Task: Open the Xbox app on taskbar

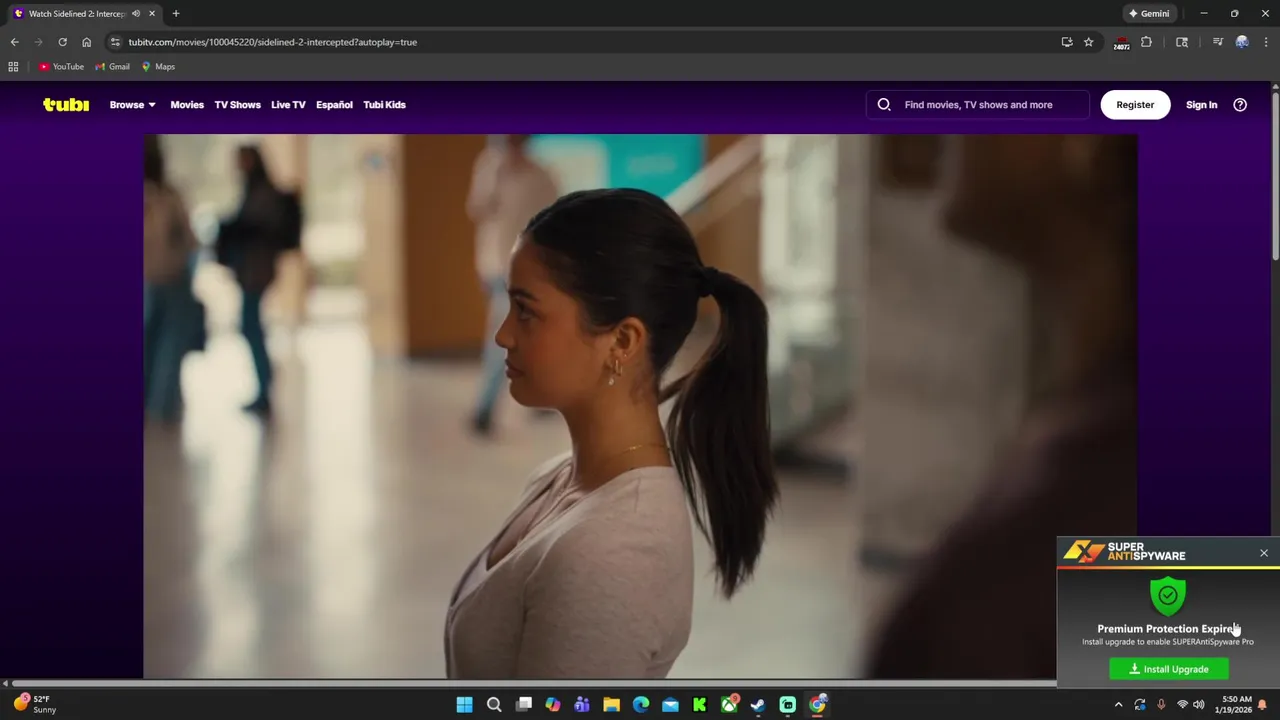Action: (x=729, y=705)
